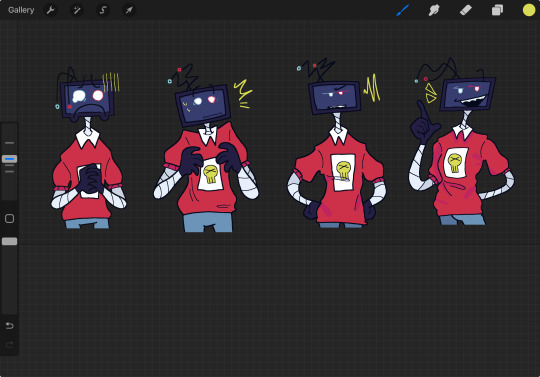Open the Actions wrench menu
Screen dimensions: 540x377
[x=51, y=10]
